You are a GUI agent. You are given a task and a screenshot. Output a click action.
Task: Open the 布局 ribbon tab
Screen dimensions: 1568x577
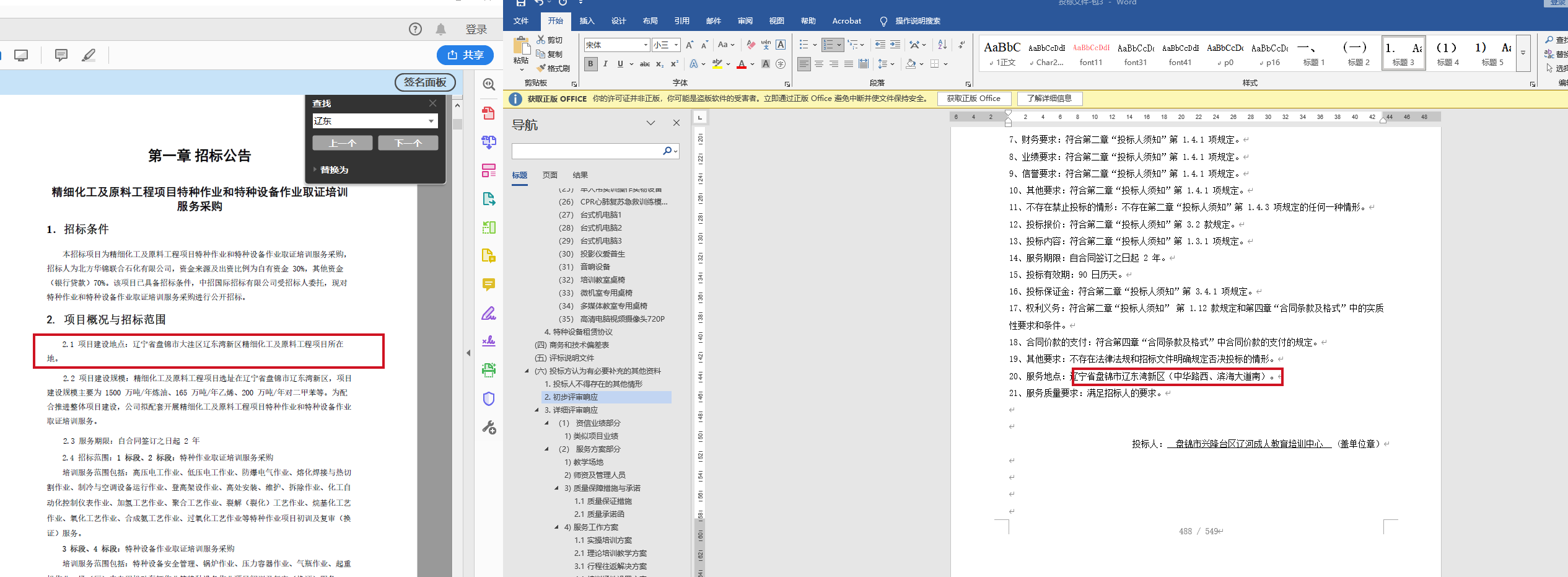pyautogui.click(x=650, y=21)
